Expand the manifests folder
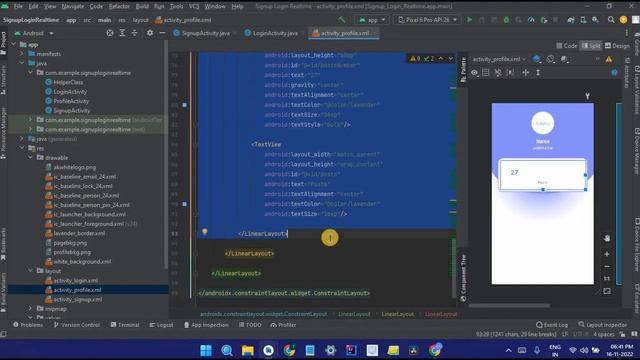 click(x=22, y=54)
